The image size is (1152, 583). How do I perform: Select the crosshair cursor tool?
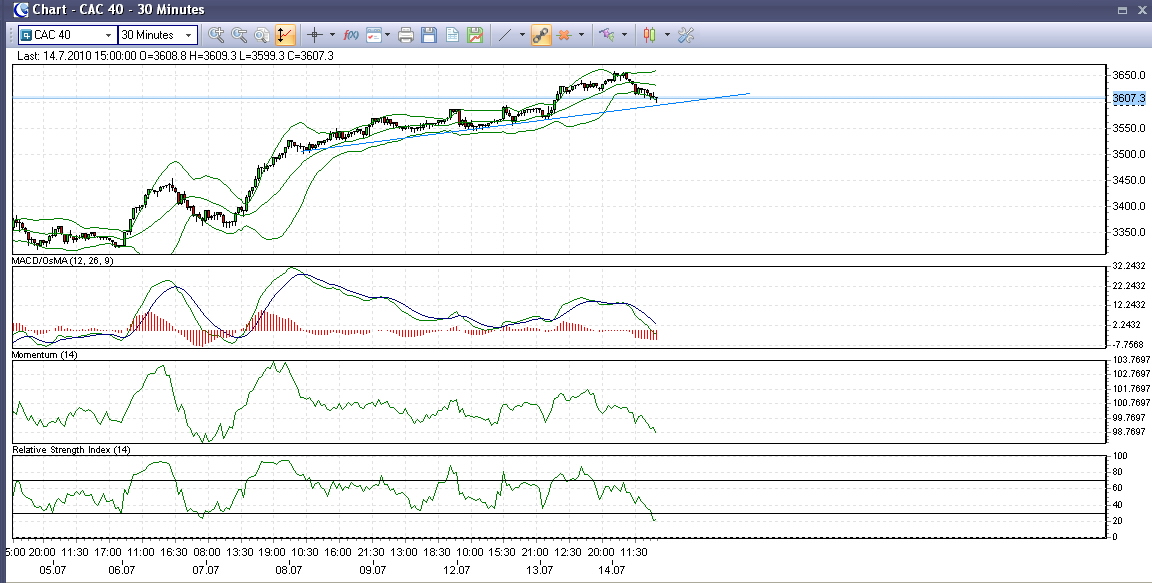(x=315, y=35)
